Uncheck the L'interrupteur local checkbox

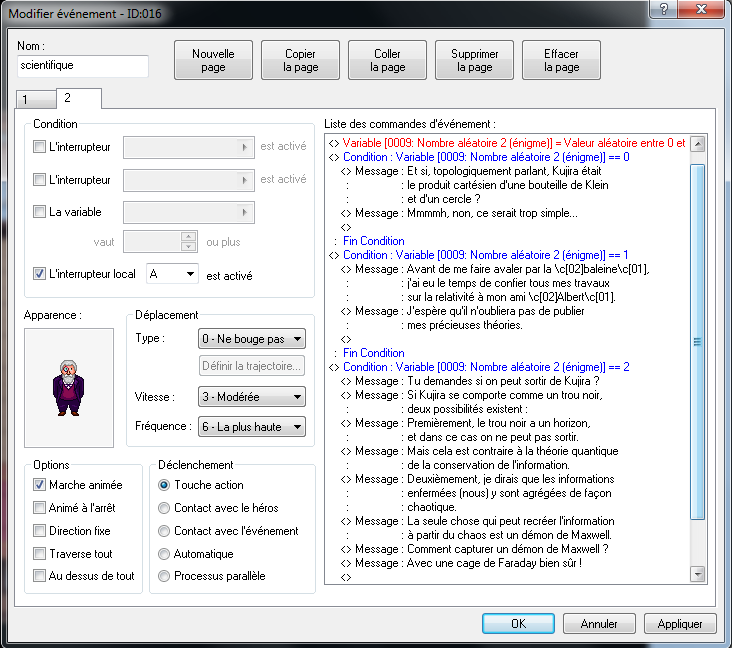39,274
